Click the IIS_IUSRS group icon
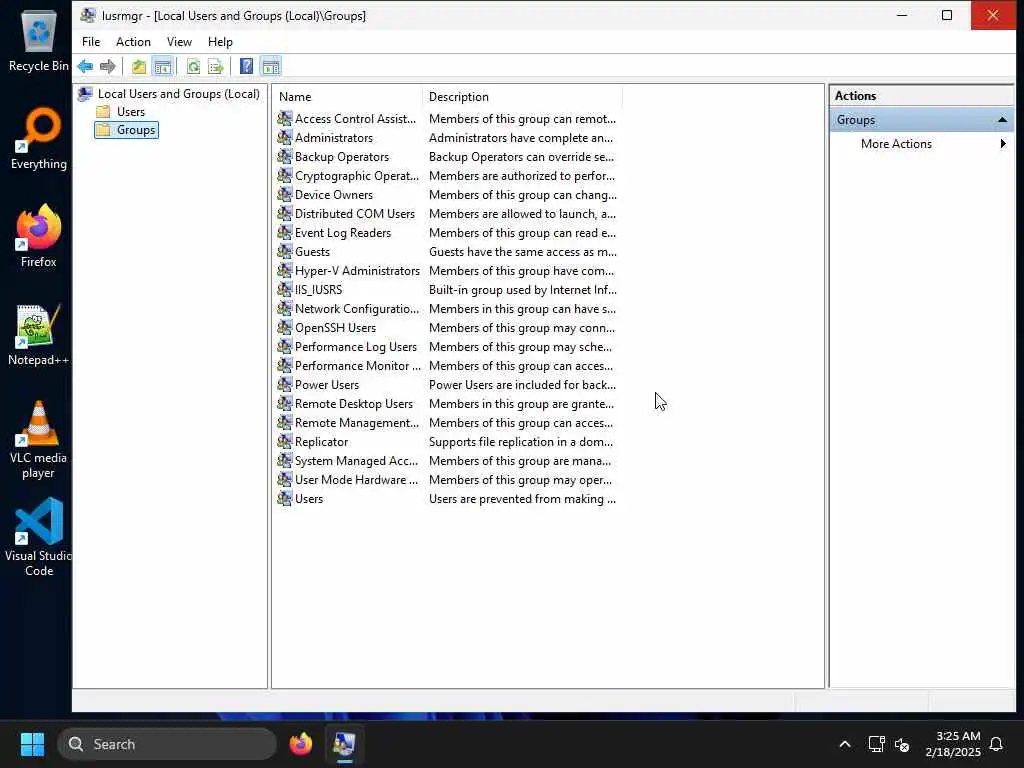 point(284,289)
